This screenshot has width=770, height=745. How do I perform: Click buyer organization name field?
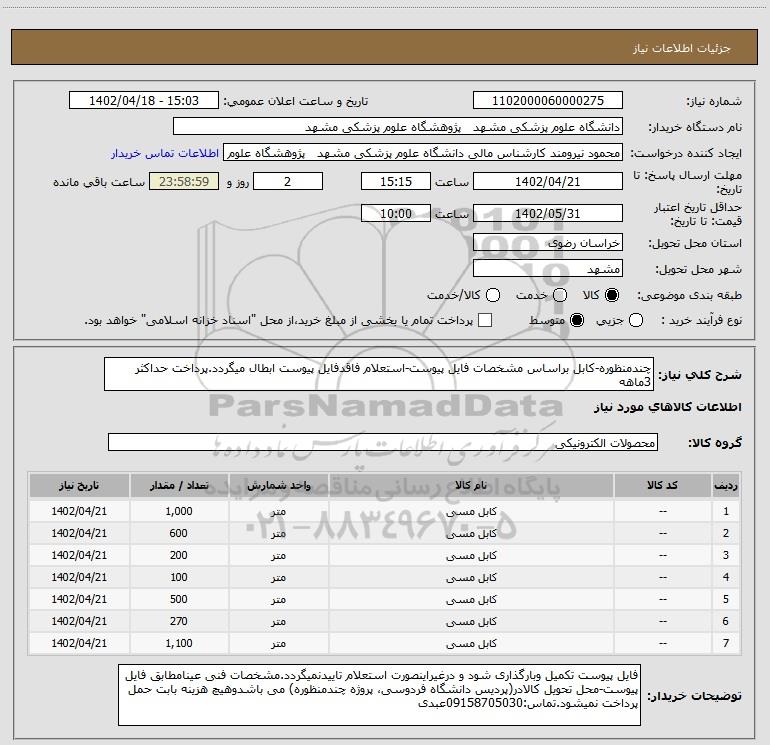pyautogui.click(x=398, y=127)
